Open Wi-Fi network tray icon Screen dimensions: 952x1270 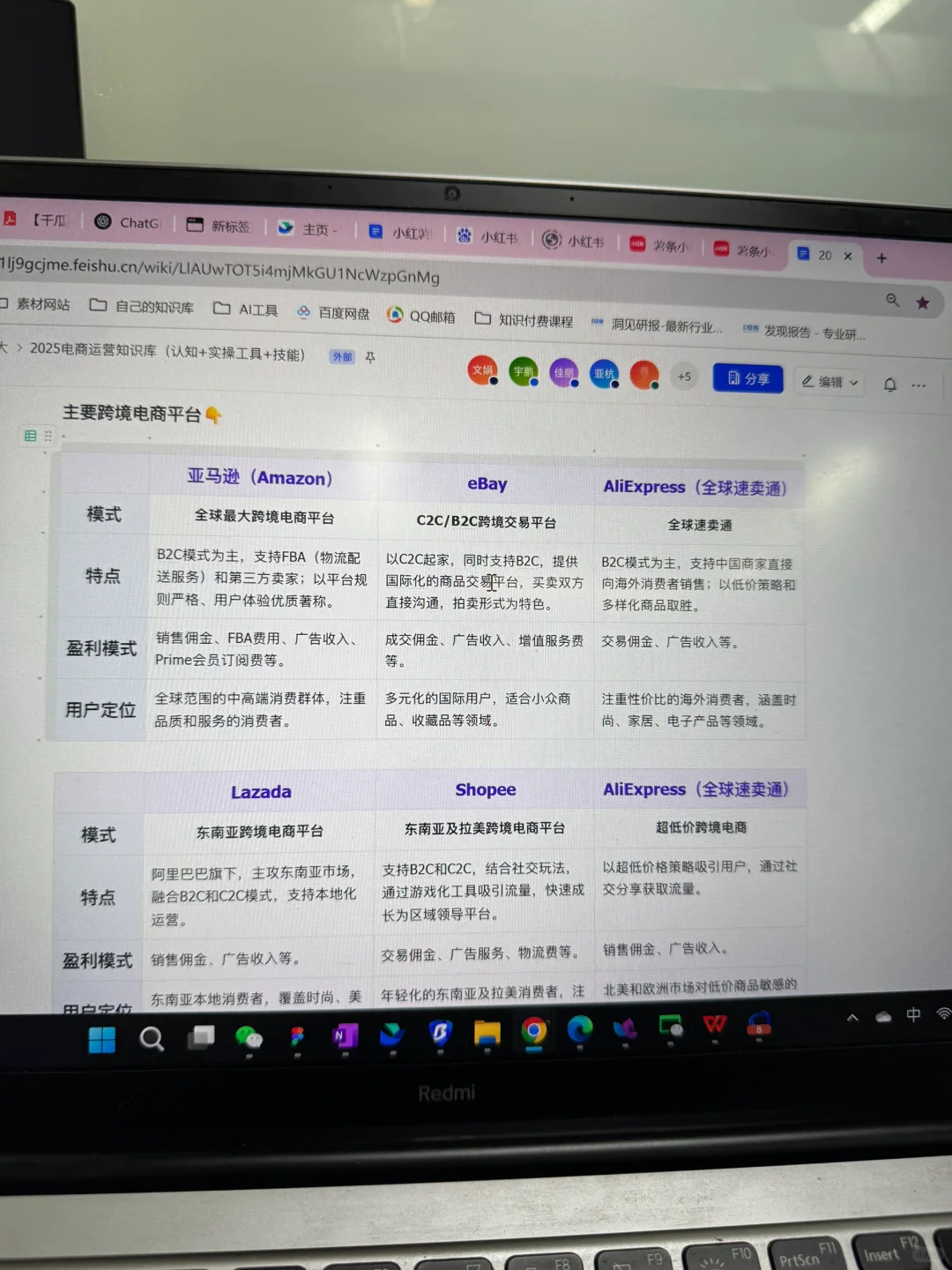pos(943,1014)
